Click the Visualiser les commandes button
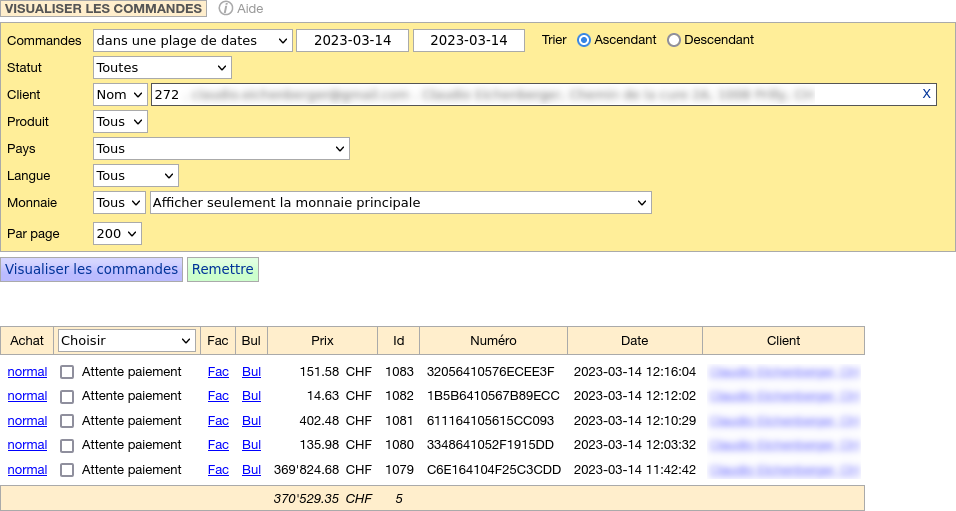The height and width of the screenshot is (511, 956). point(91,269)
